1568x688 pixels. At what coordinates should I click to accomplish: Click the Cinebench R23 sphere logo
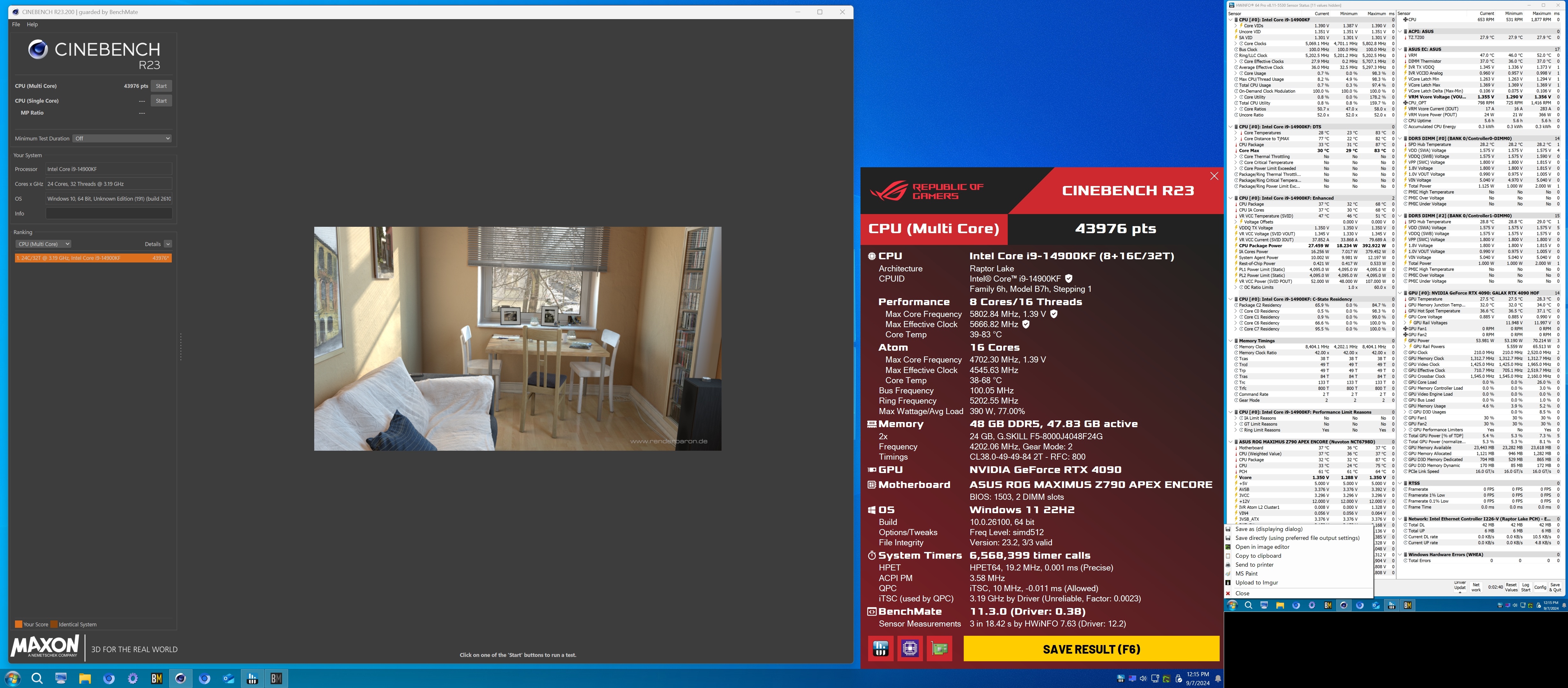38,49
